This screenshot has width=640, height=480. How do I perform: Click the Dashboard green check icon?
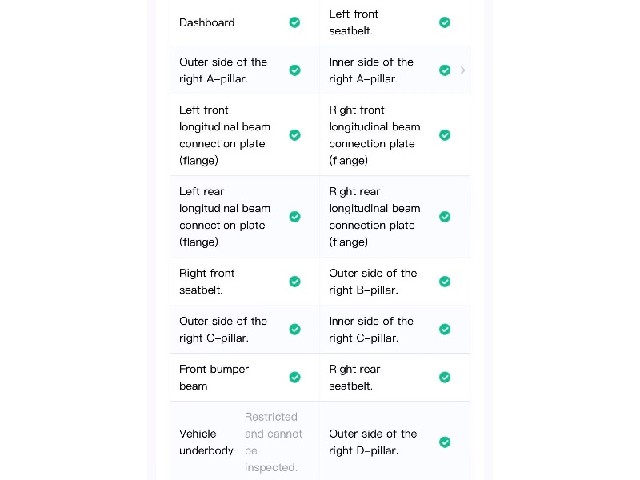[x=295, y=22]
